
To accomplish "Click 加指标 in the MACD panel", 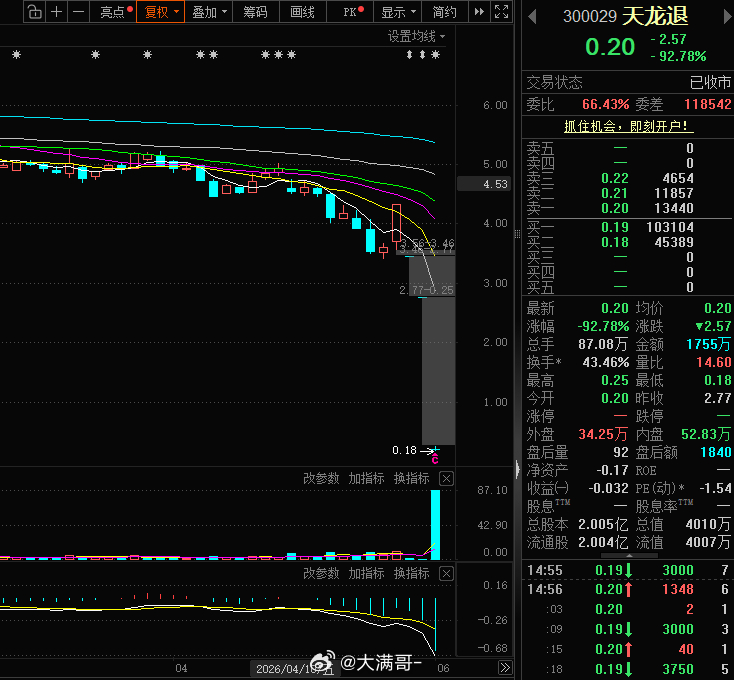I will point(366,573).
